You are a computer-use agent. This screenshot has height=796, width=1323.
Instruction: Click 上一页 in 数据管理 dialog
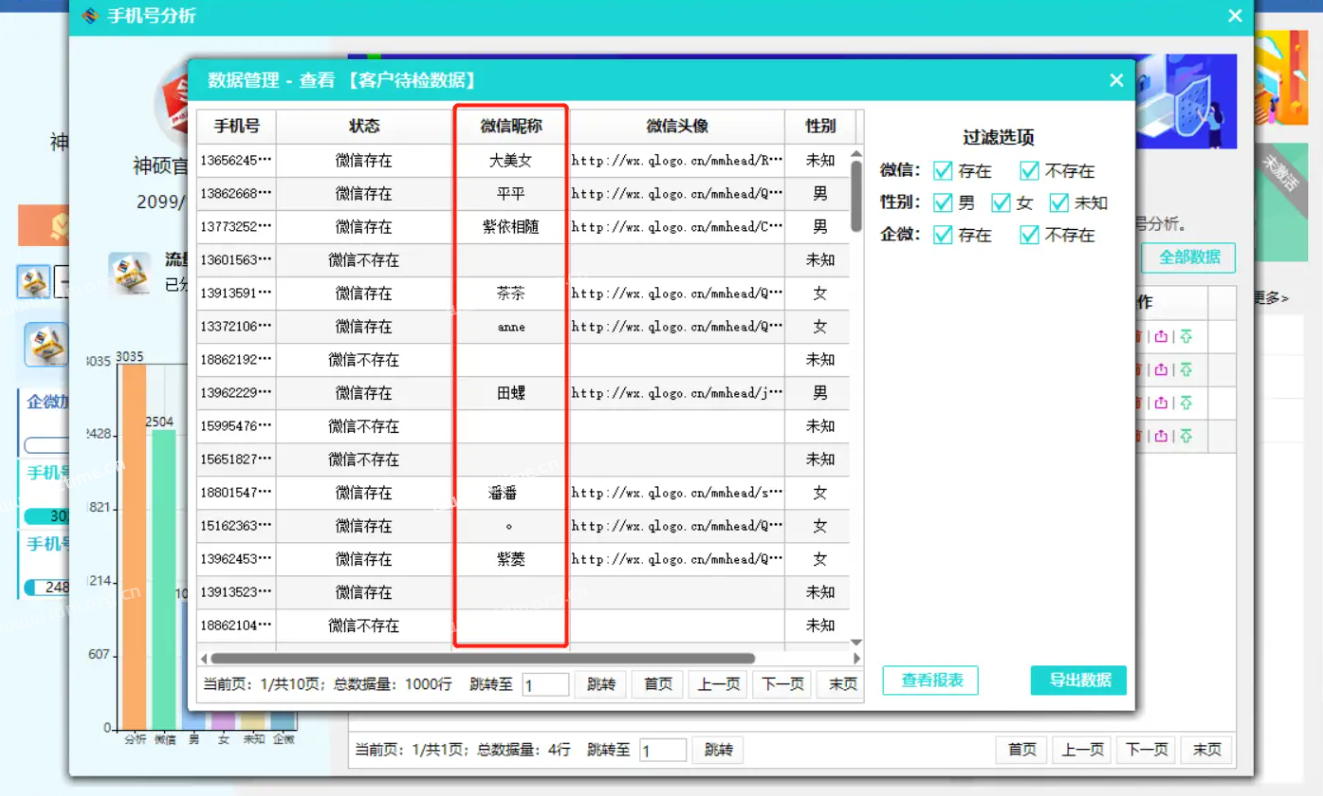(718, 684)
